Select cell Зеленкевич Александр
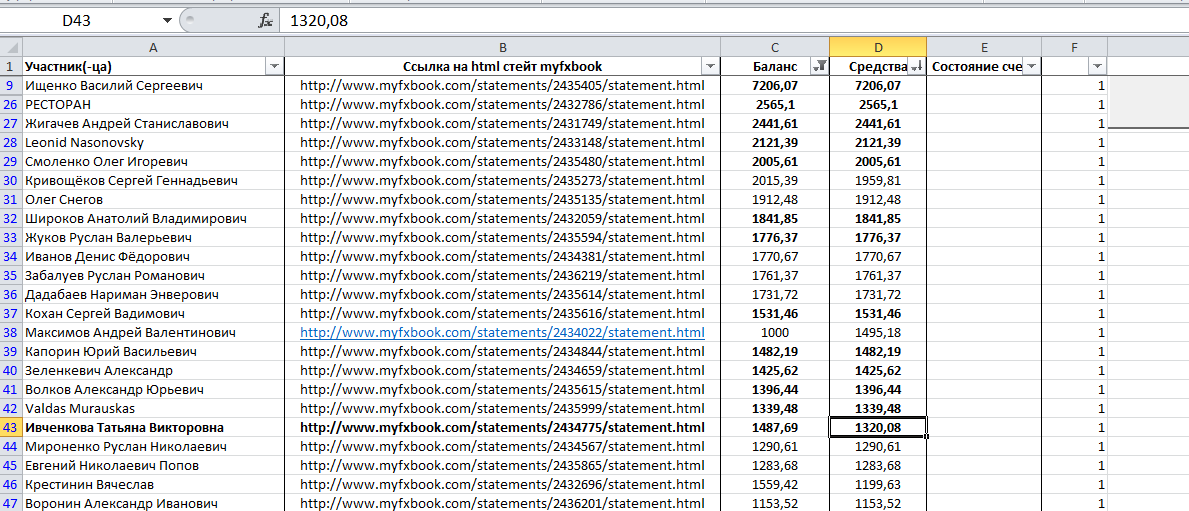The height and width of the screenshot is (511, 1189). pos(154,371)
